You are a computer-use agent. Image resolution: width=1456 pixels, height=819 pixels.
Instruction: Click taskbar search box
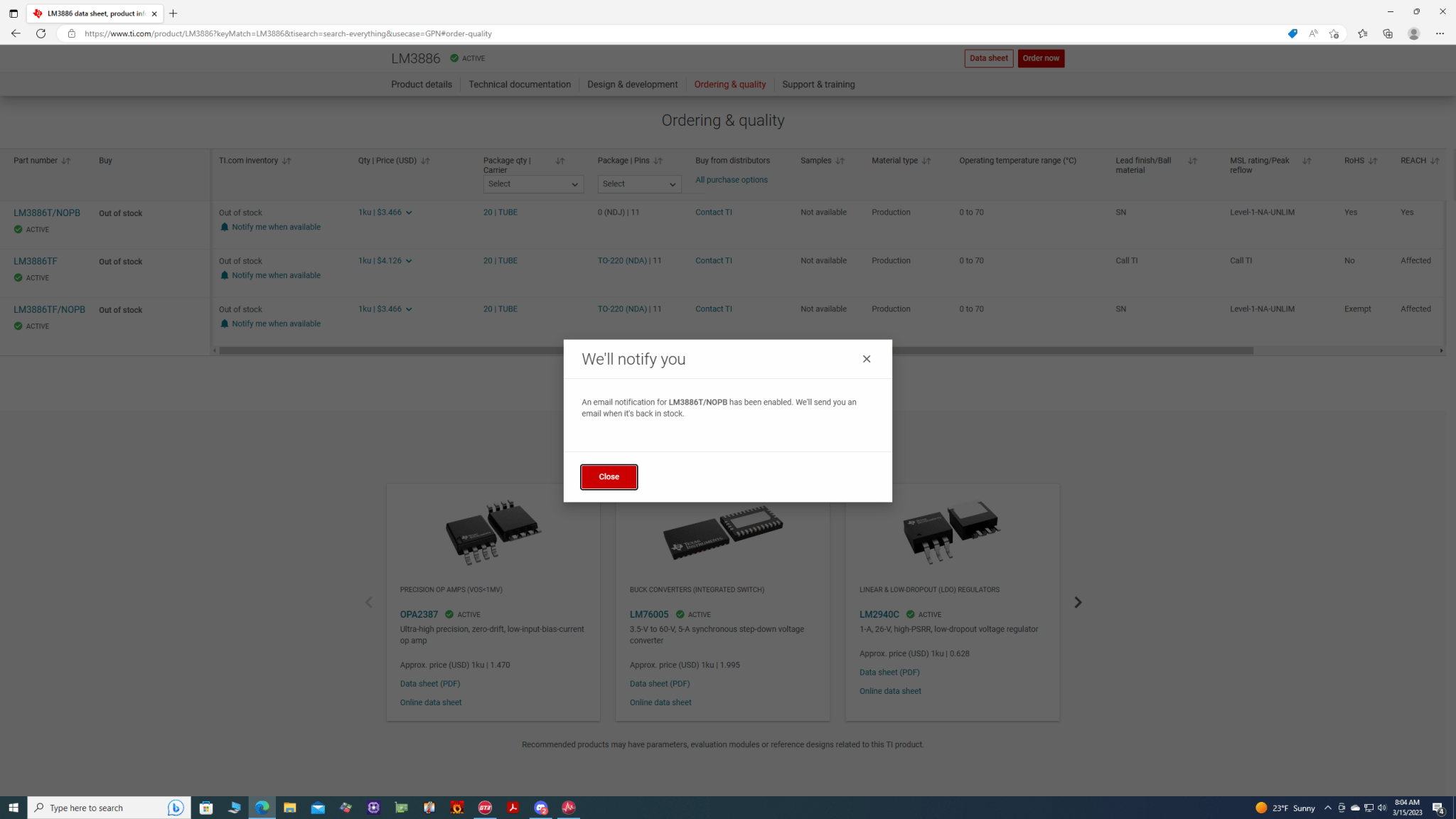click(109, 808)
